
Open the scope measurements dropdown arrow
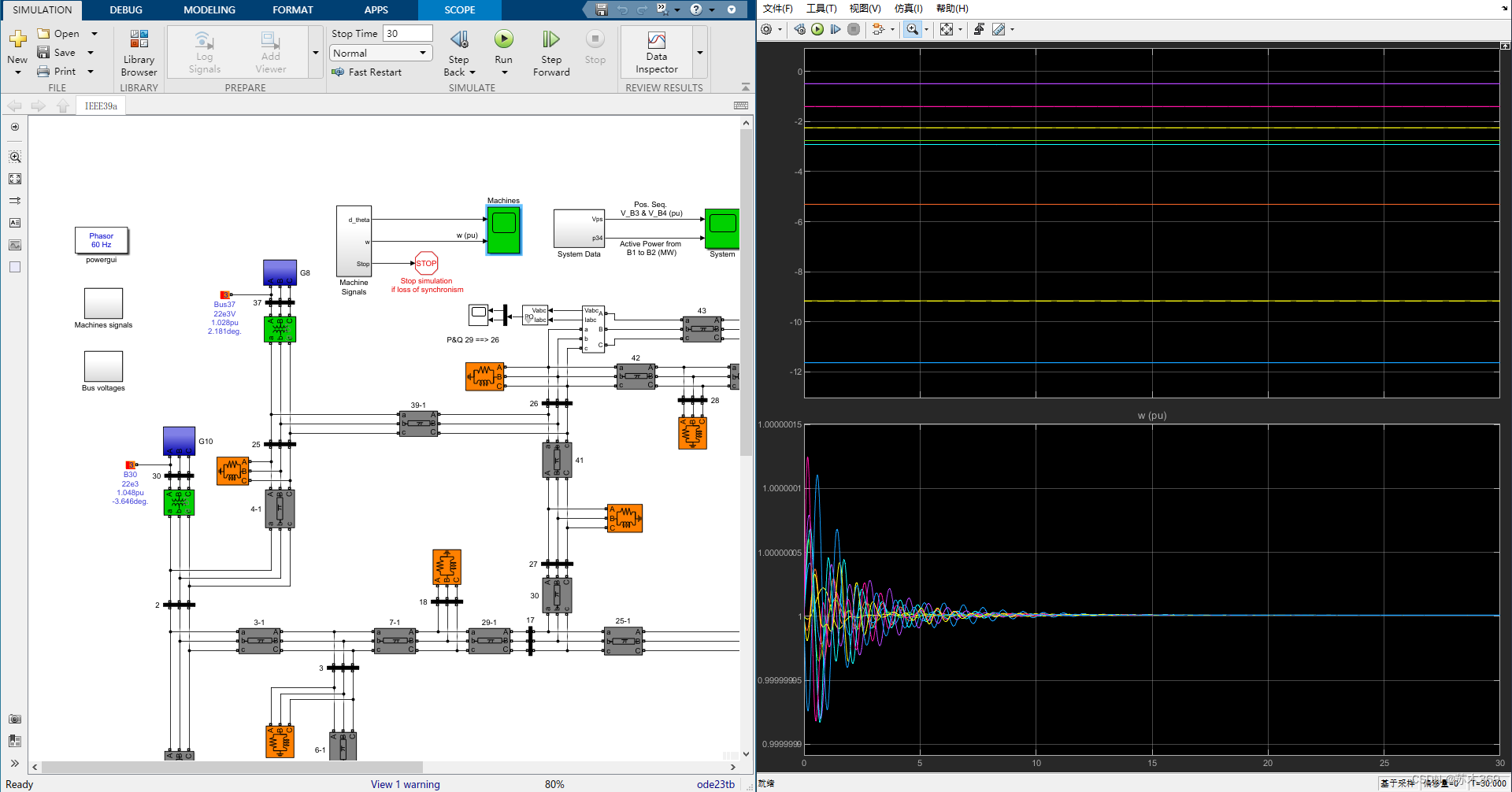[x=1012, y=29]
